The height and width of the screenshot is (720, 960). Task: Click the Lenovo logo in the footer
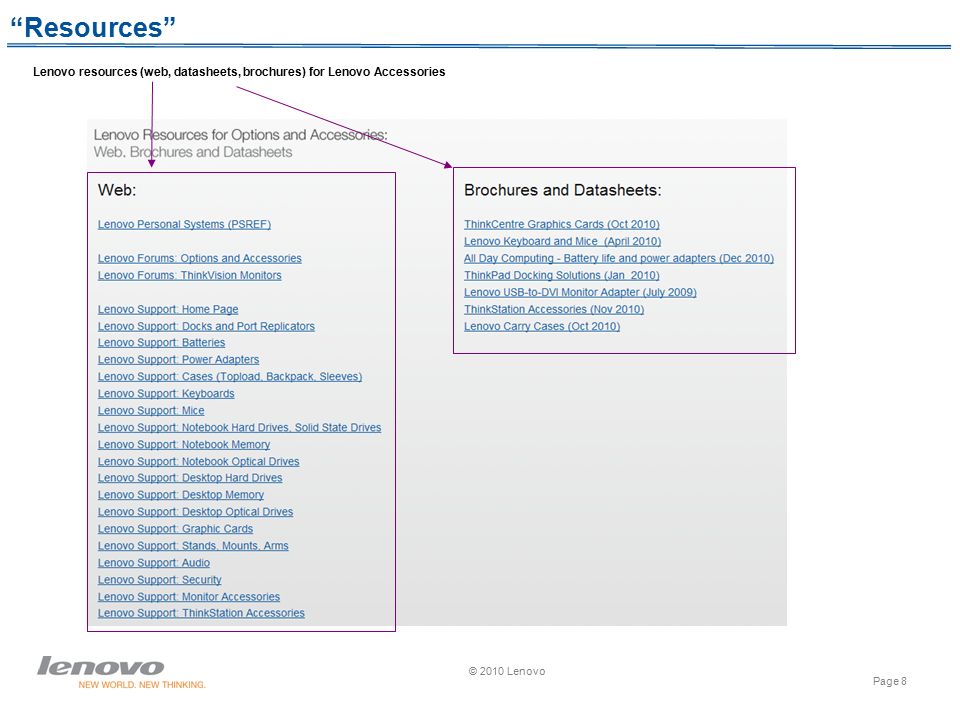pyautogui.click(x=100, y=666)
